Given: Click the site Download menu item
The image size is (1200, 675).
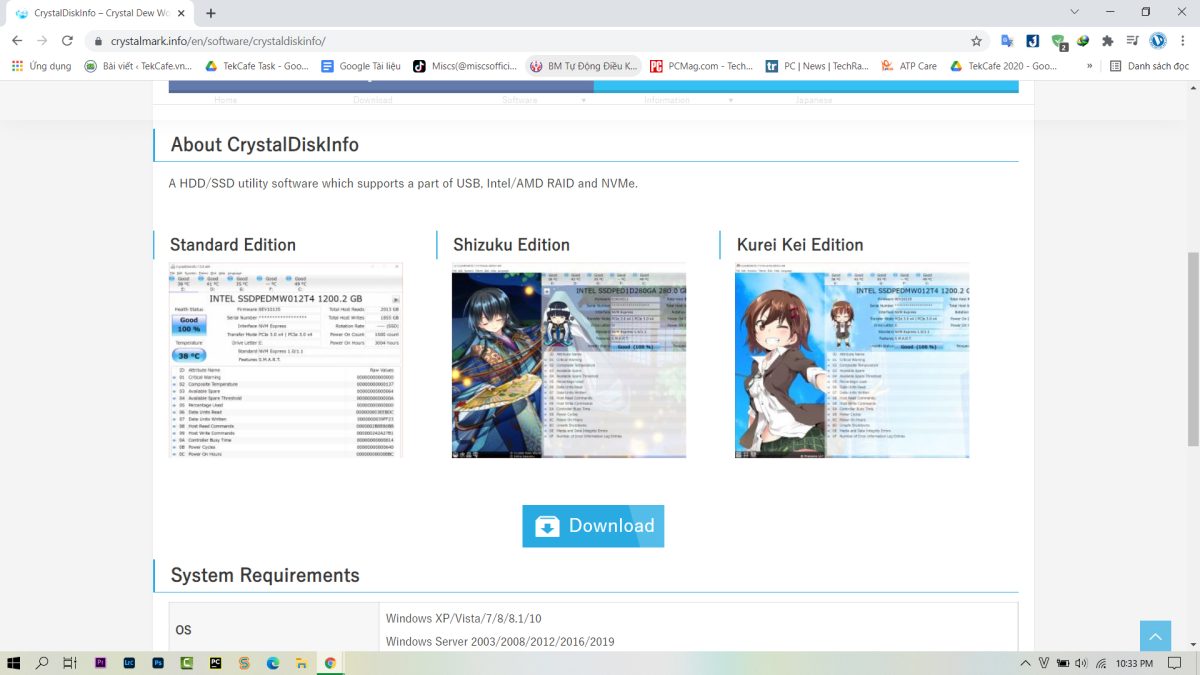Looking at the screenshot, I should tap(372, 100).
